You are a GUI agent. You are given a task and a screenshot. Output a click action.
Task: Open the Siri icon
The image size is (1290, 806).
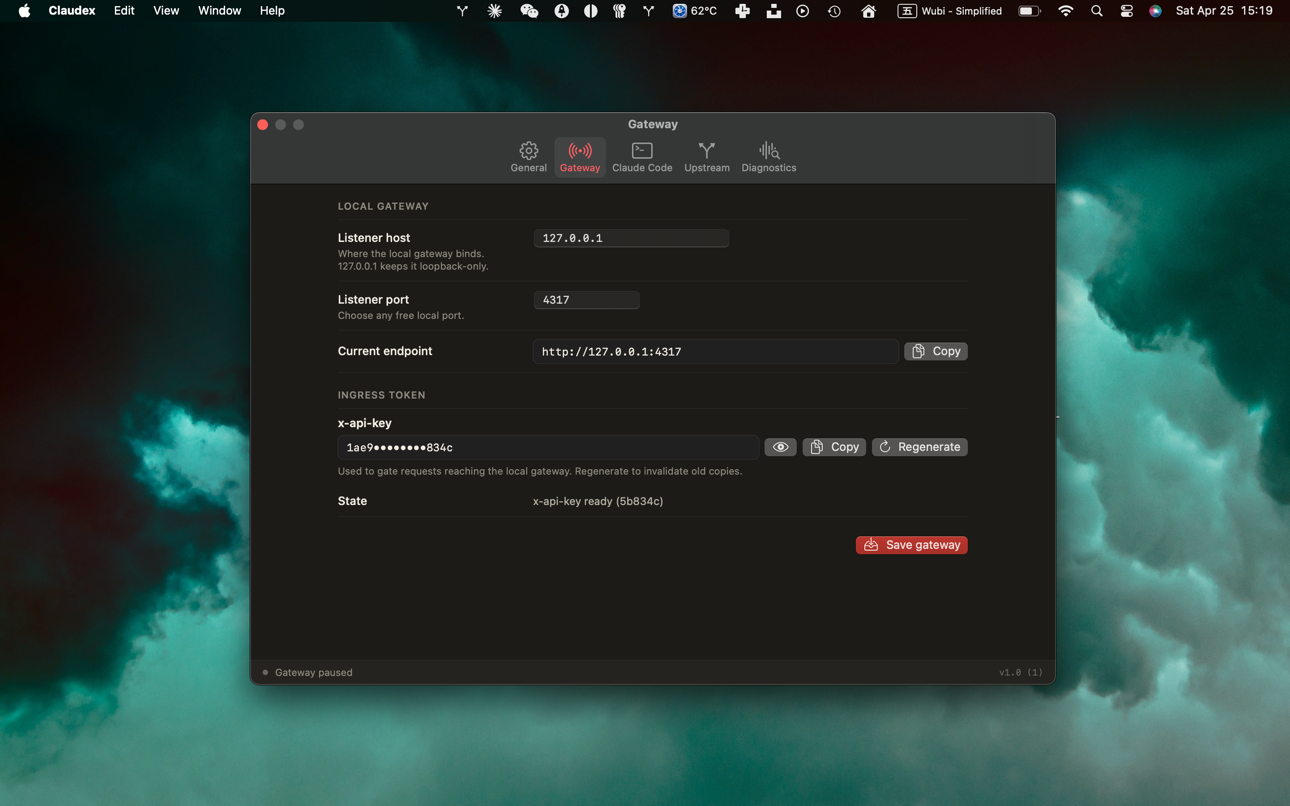click(1155, 11)
